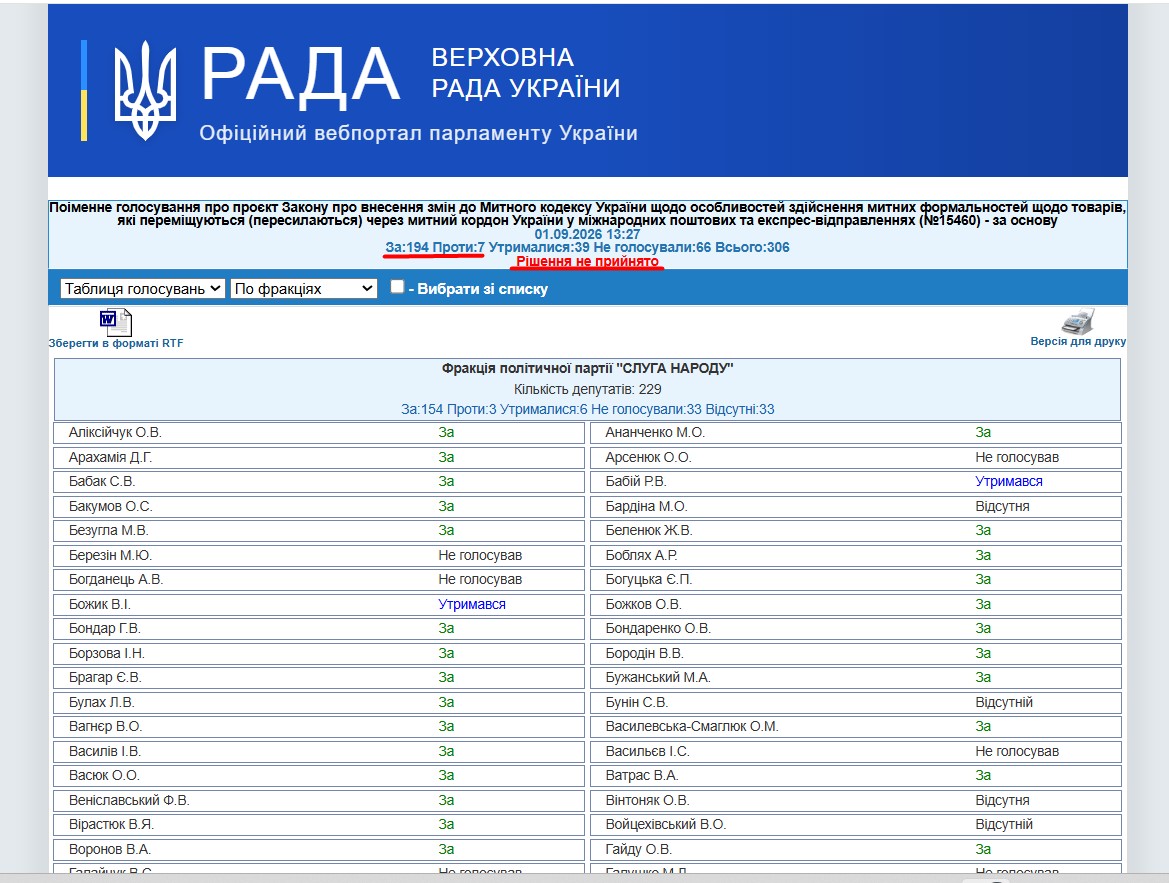Screen dimensions: 1169x883
Task: Select deputy 'Бабій Р.В.'
Action: [636, 481]
